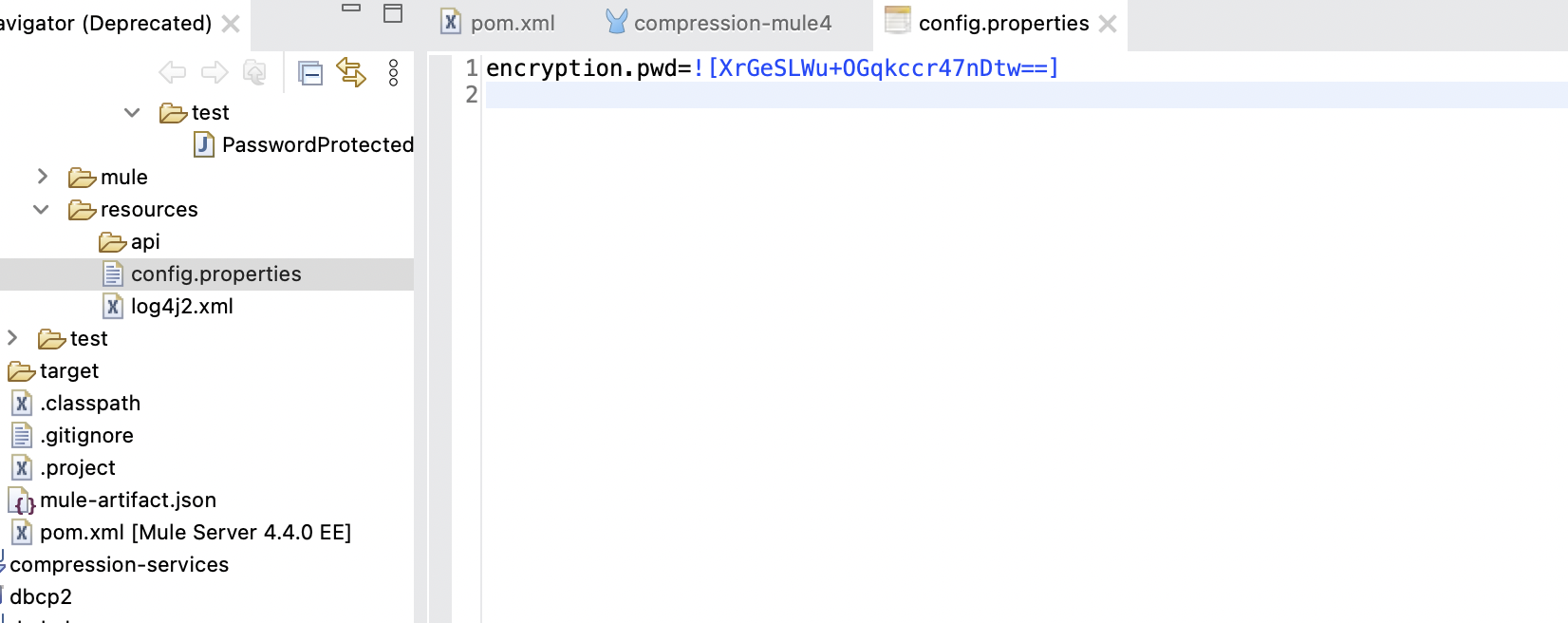Select log4j2.xml in the navigator tree
This screenshot has height=623, width=1568.
click(181, 307)
